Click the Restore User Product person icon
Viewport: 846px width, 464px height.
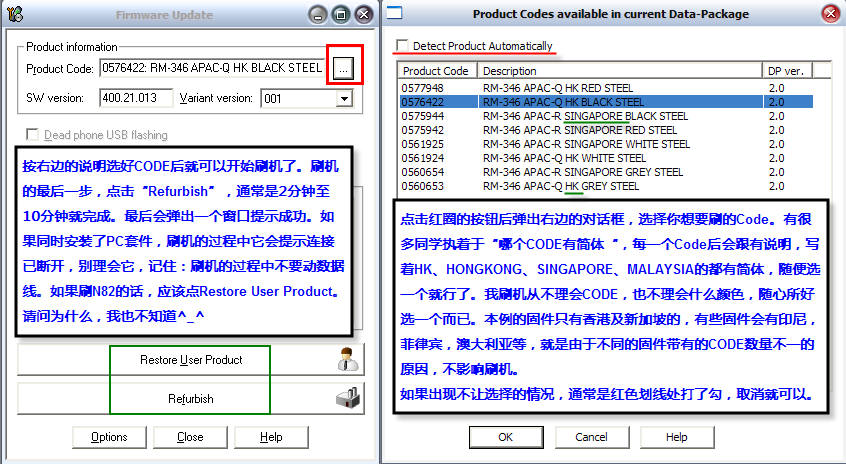click(349, 360)
